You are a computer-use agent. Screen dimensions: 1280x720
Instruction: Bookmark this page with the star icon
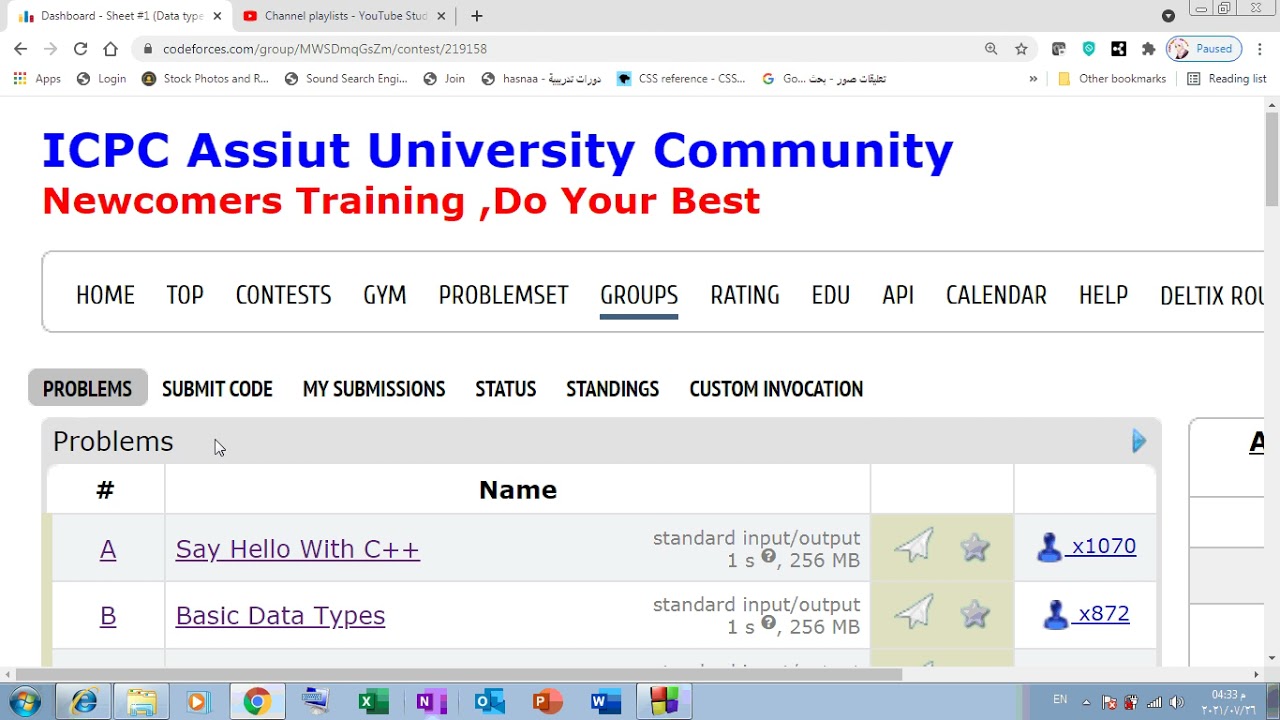click(x=1021, y=48)
